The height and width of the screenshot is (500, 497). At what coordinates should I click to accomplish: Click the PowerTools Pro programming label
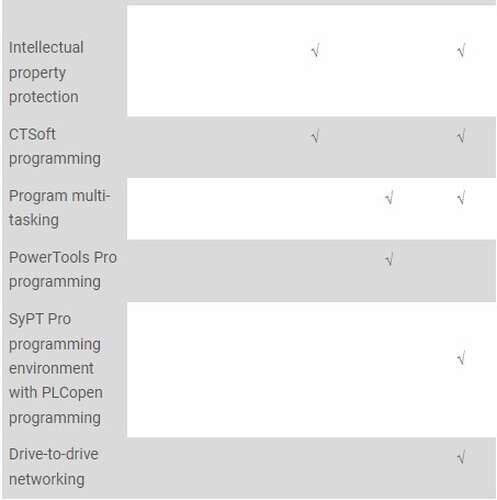pos(63,269)
